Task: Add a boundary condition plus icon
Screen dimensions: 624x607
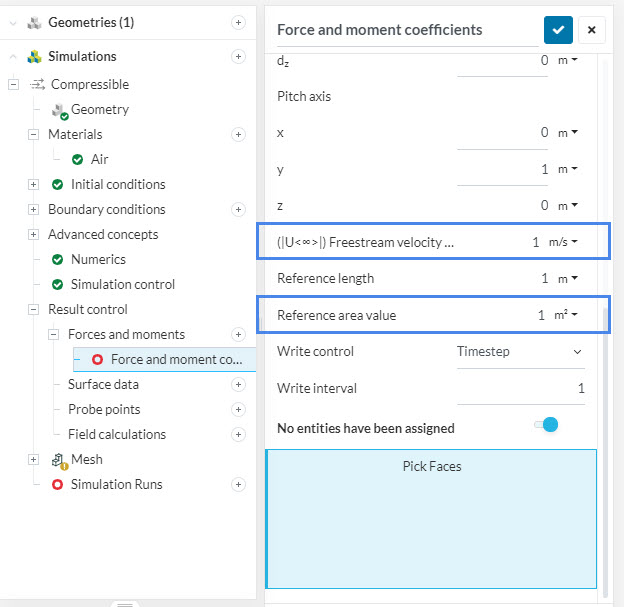Action: 238,209
